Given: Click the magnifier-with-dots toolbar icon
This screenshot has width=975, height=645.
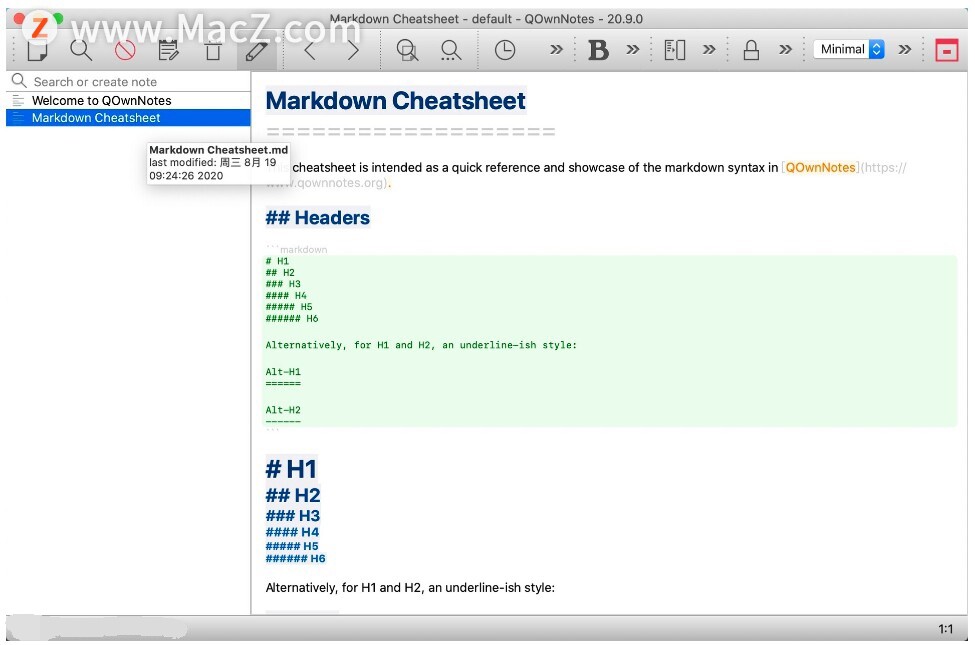Looking at the screenshot, I should (450, 50).
